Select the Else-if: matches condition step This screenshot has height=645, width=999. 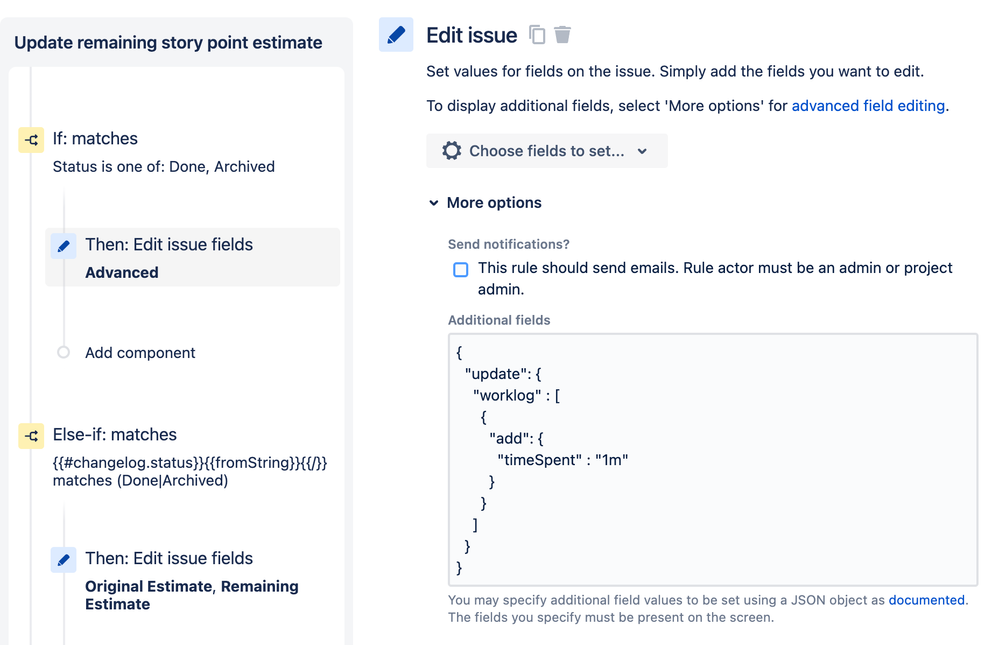pos(173,457)
